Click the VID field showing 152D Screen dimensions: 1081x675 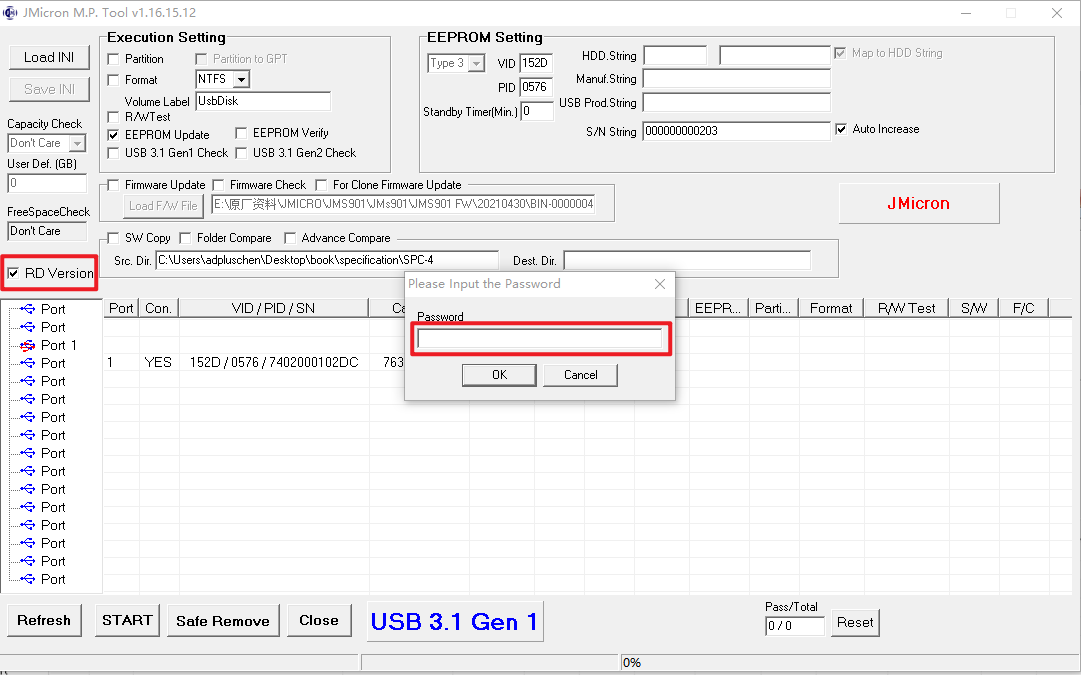[536, 63]
